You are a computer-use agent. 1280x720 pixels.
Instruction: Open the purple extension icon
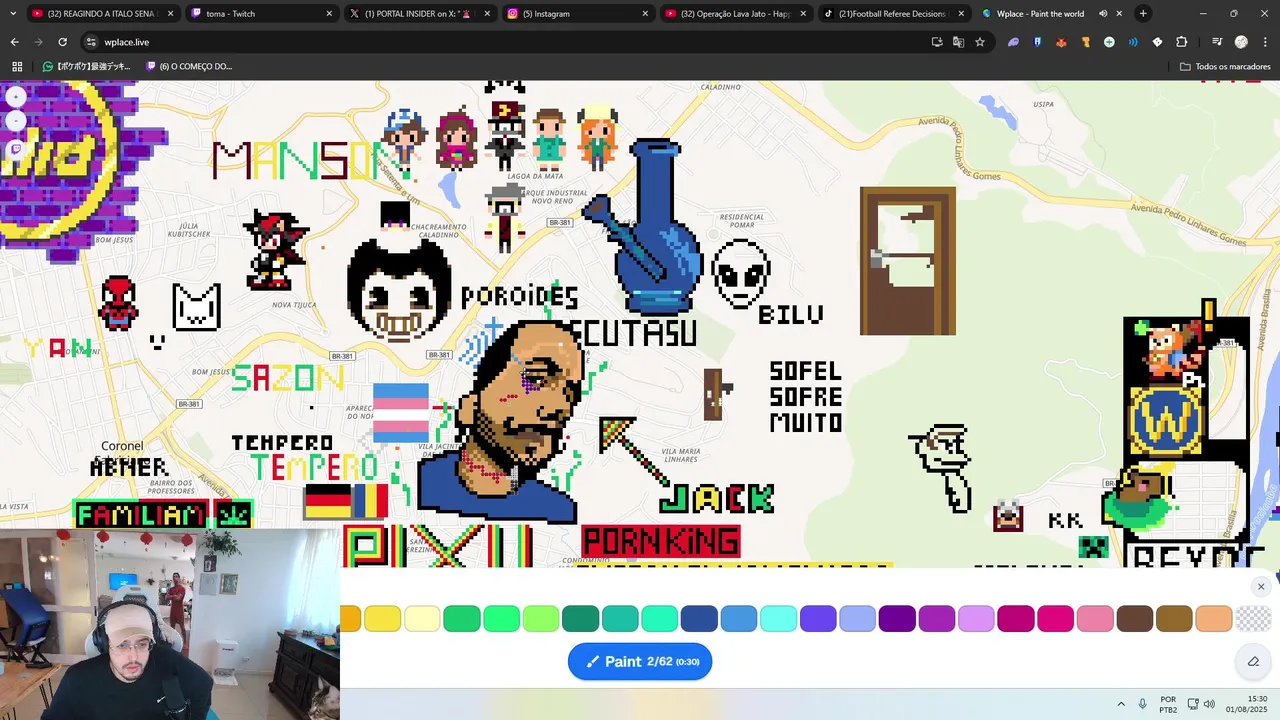1013,42
